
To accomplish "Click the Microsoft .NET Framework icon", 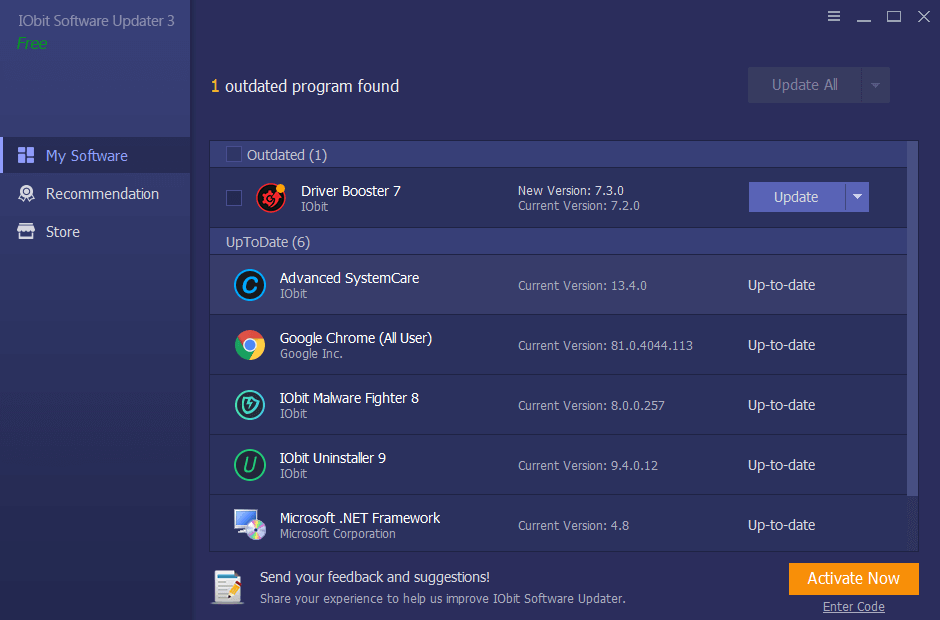I will click(x=249, y=524).
